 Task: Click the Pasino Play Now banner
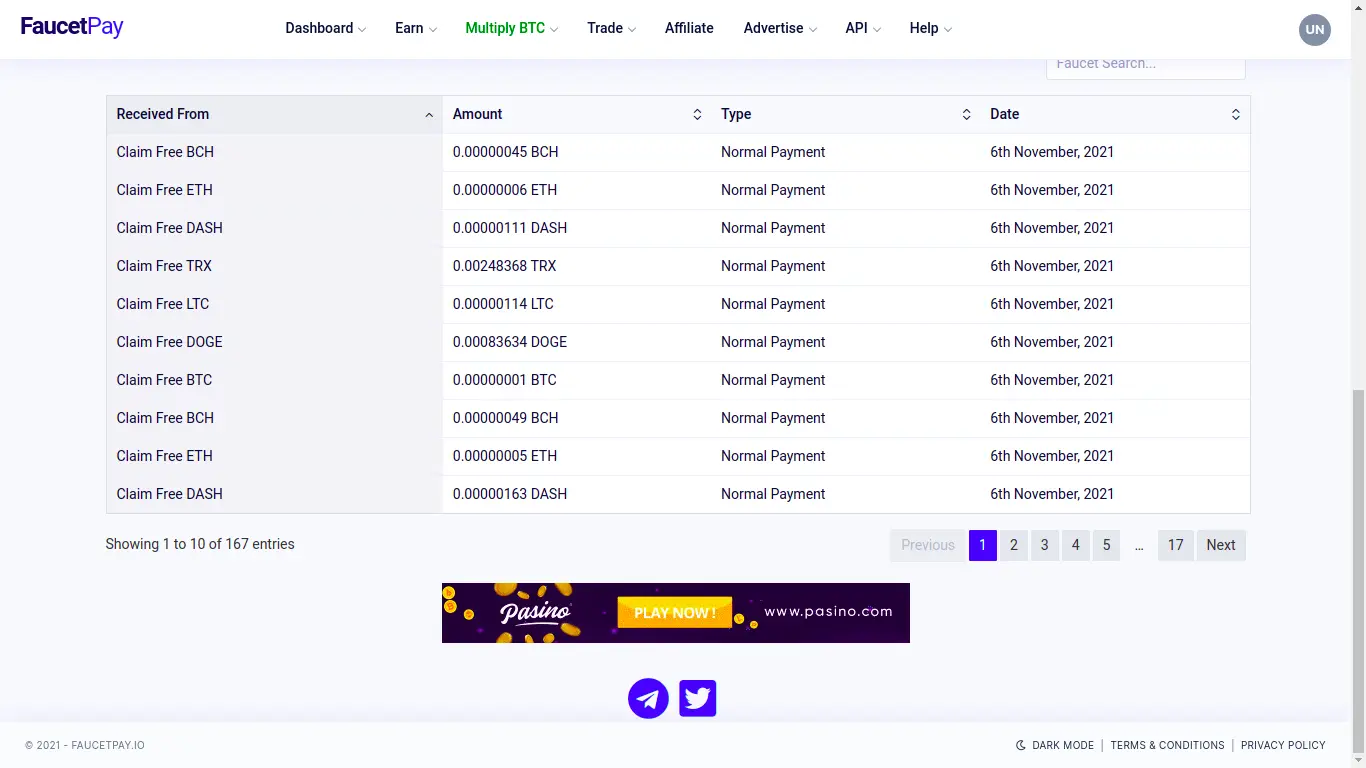click(676, 613)
